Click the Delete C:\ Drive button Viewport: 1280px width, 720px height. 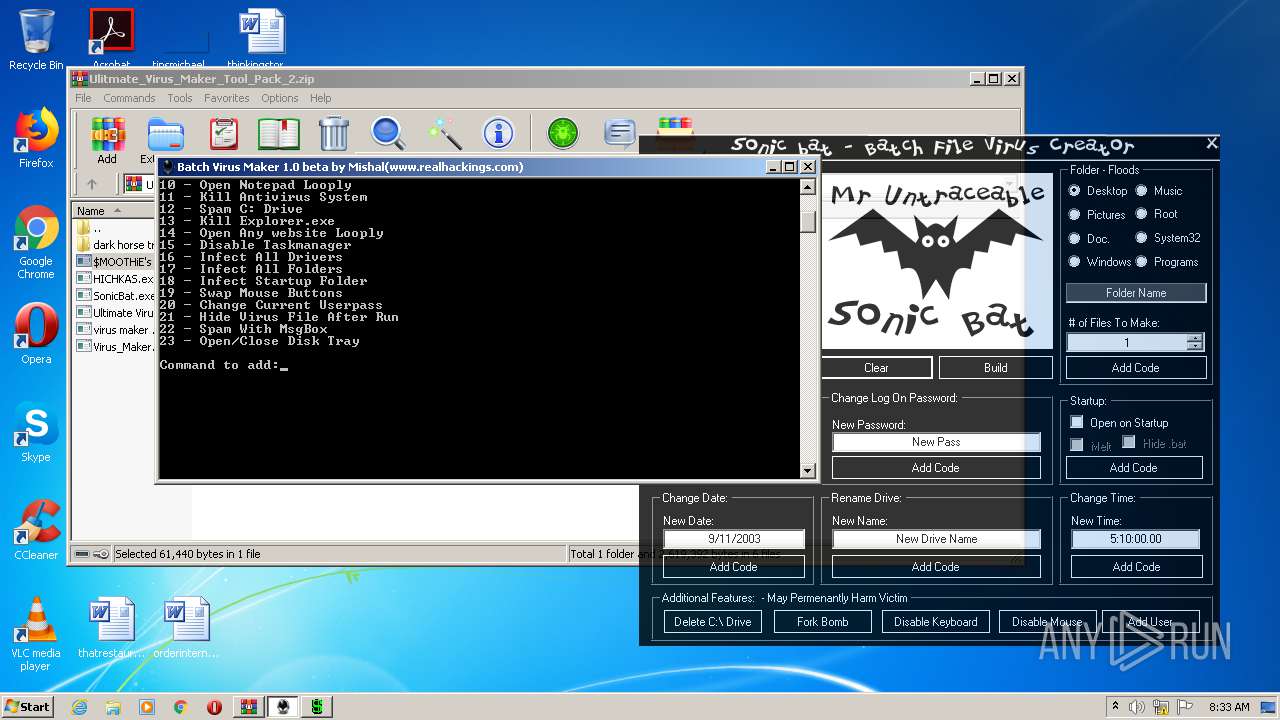pyautogui.click(x=712, y=621)
